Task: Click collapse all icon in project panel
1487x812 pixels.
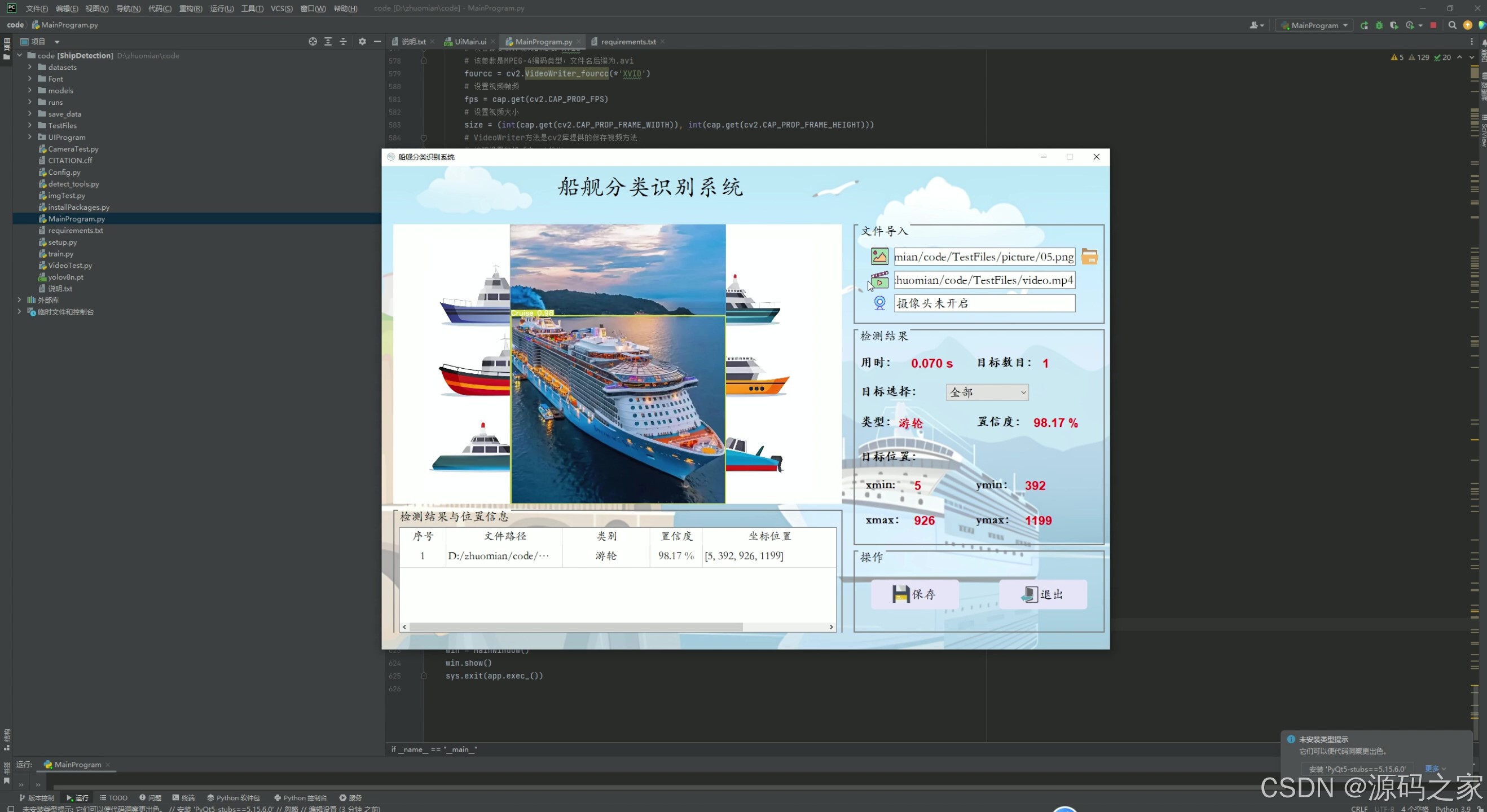Action: (x=343, y=42)
